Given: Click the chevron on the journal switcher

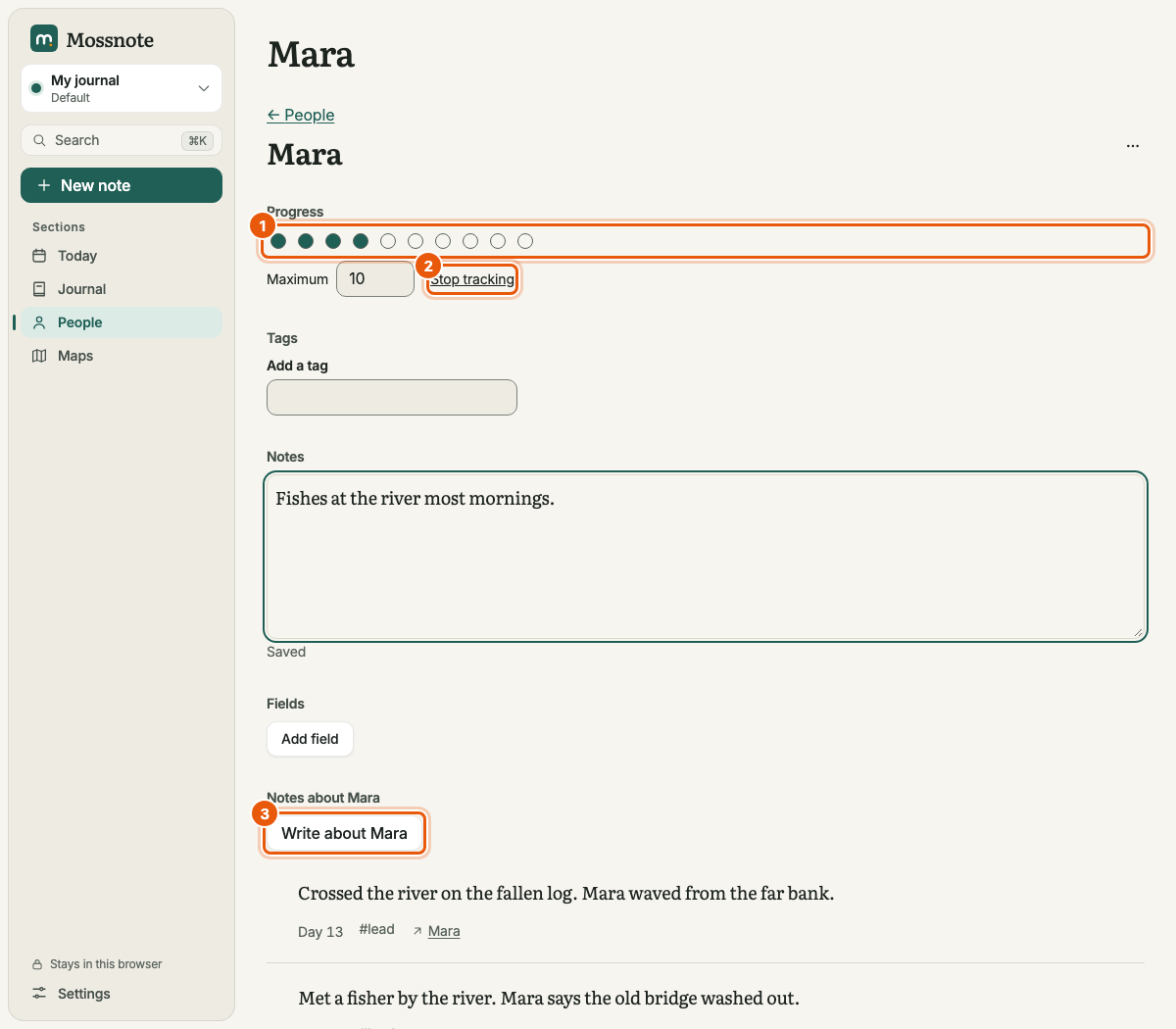Looking at the screenshot, I should 204,88.
